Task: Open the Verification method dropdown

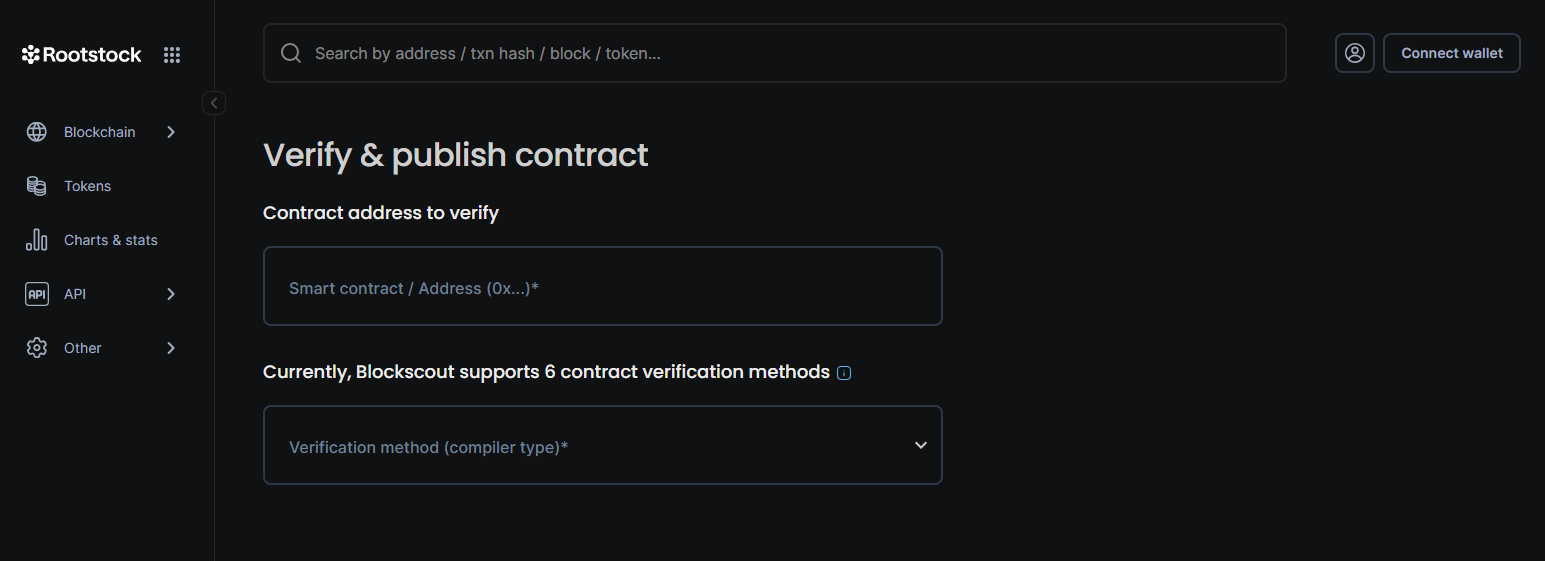Action: (x=602, y=445)
